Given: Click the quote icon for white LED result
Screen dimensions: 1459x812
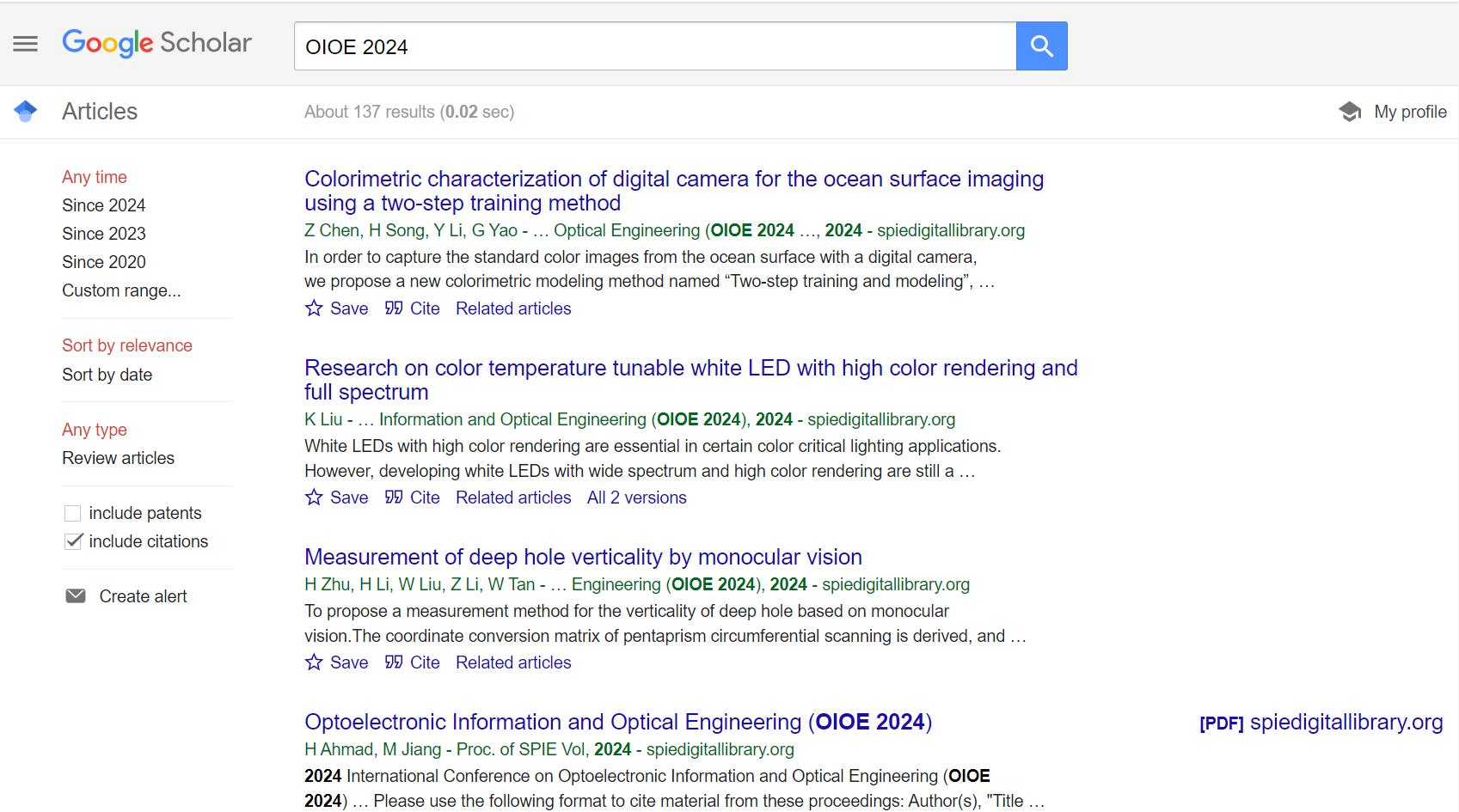Looking at the screenshot, I should tap(394, 497).
